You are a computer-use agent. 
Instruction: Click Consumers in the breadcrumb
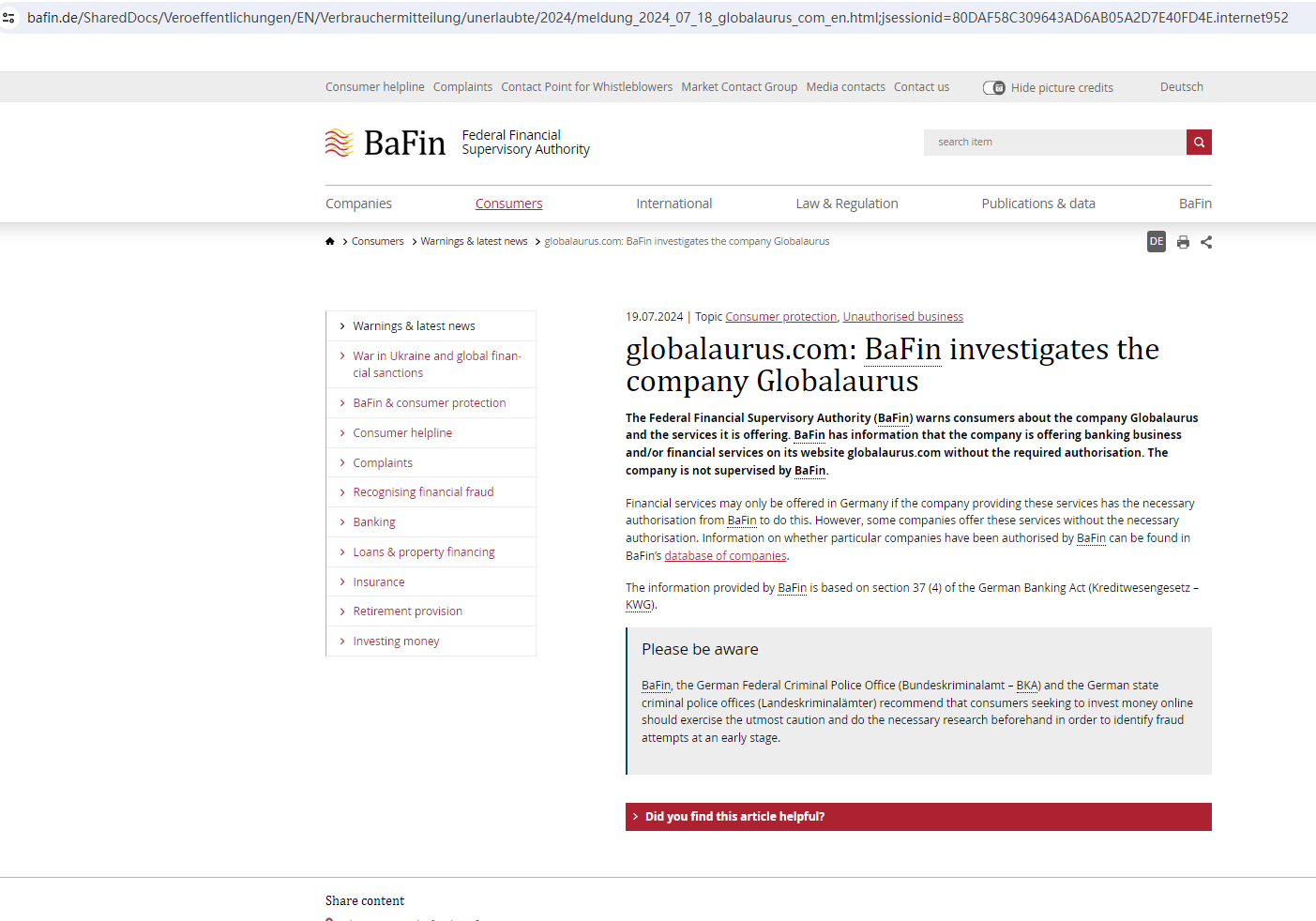377,242
